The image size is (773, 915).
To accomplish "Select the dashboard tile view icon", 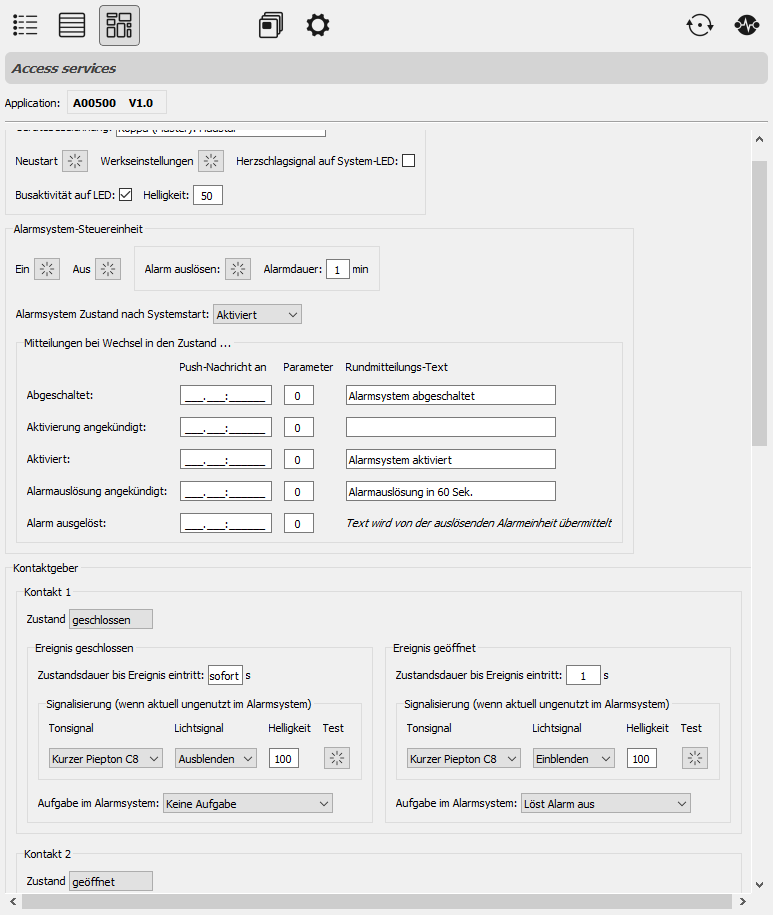I will pyautogui.click(x=120, y=25).
